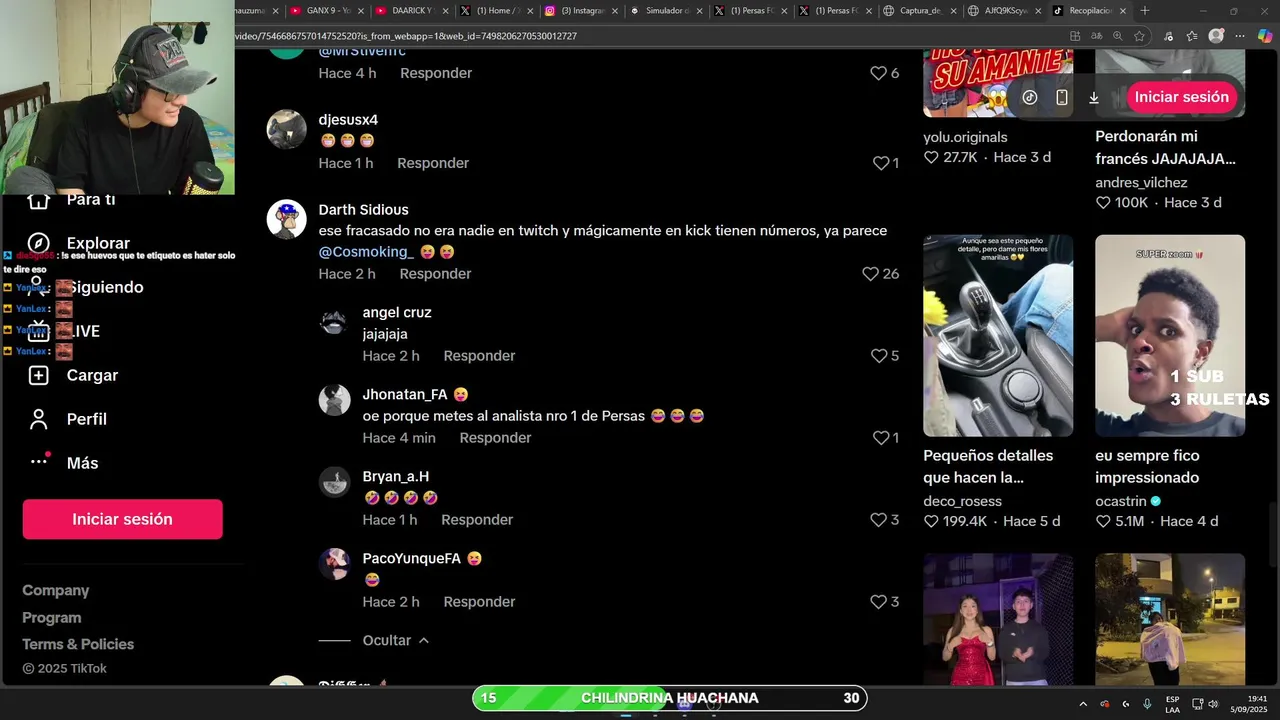This screenshot has width=1280, height=720.
Task: Open Terms & Policies footer link
Action: (x=78, y=644)
